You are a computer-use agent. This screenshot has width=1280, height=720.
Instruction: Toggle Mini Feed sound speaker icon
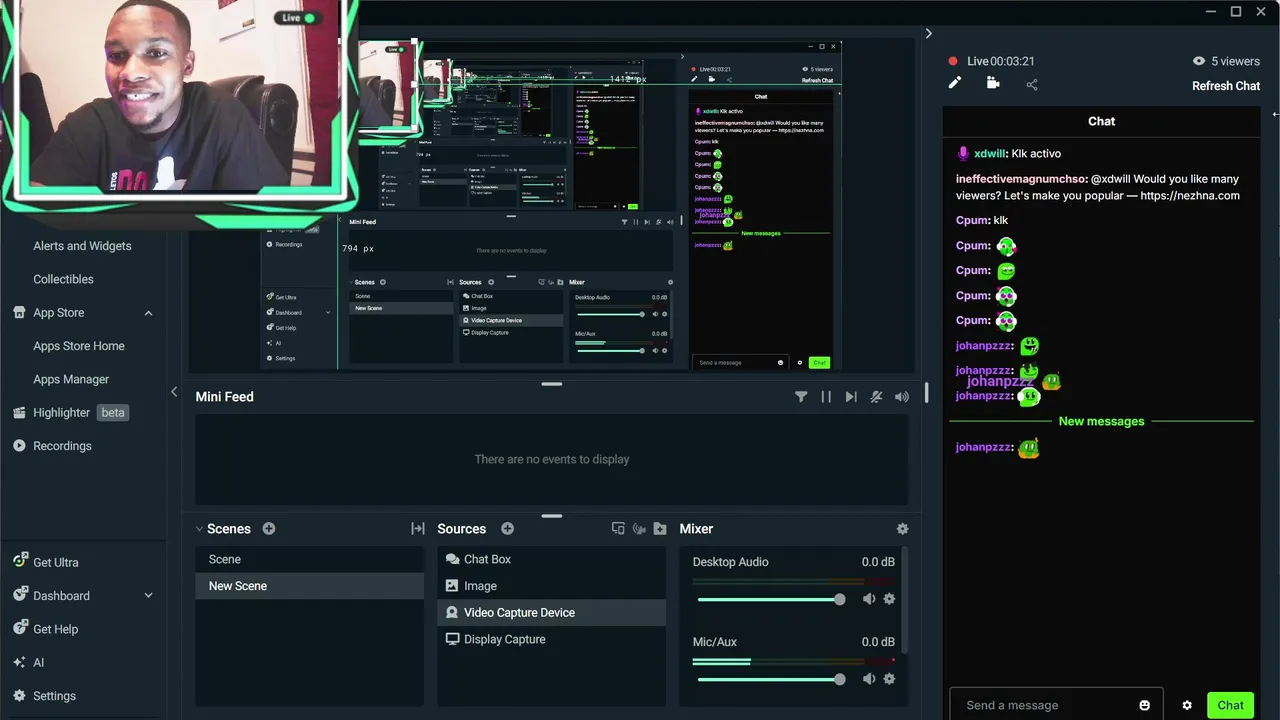coord(902,397)
